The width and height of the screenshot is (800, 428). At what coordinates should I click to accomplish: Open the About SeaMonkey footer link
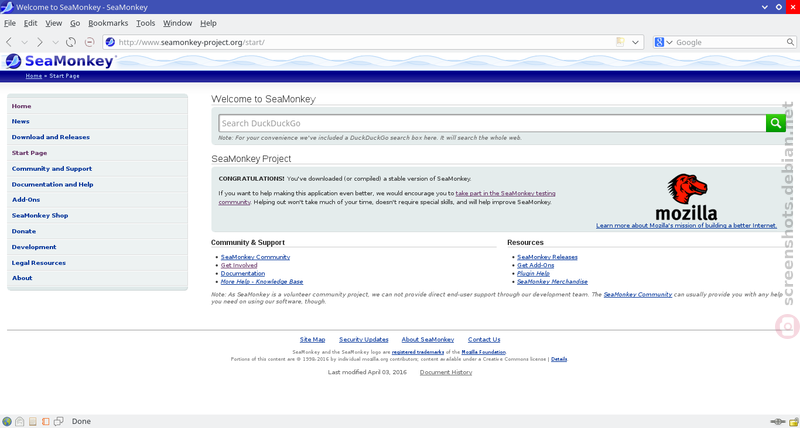428,340
